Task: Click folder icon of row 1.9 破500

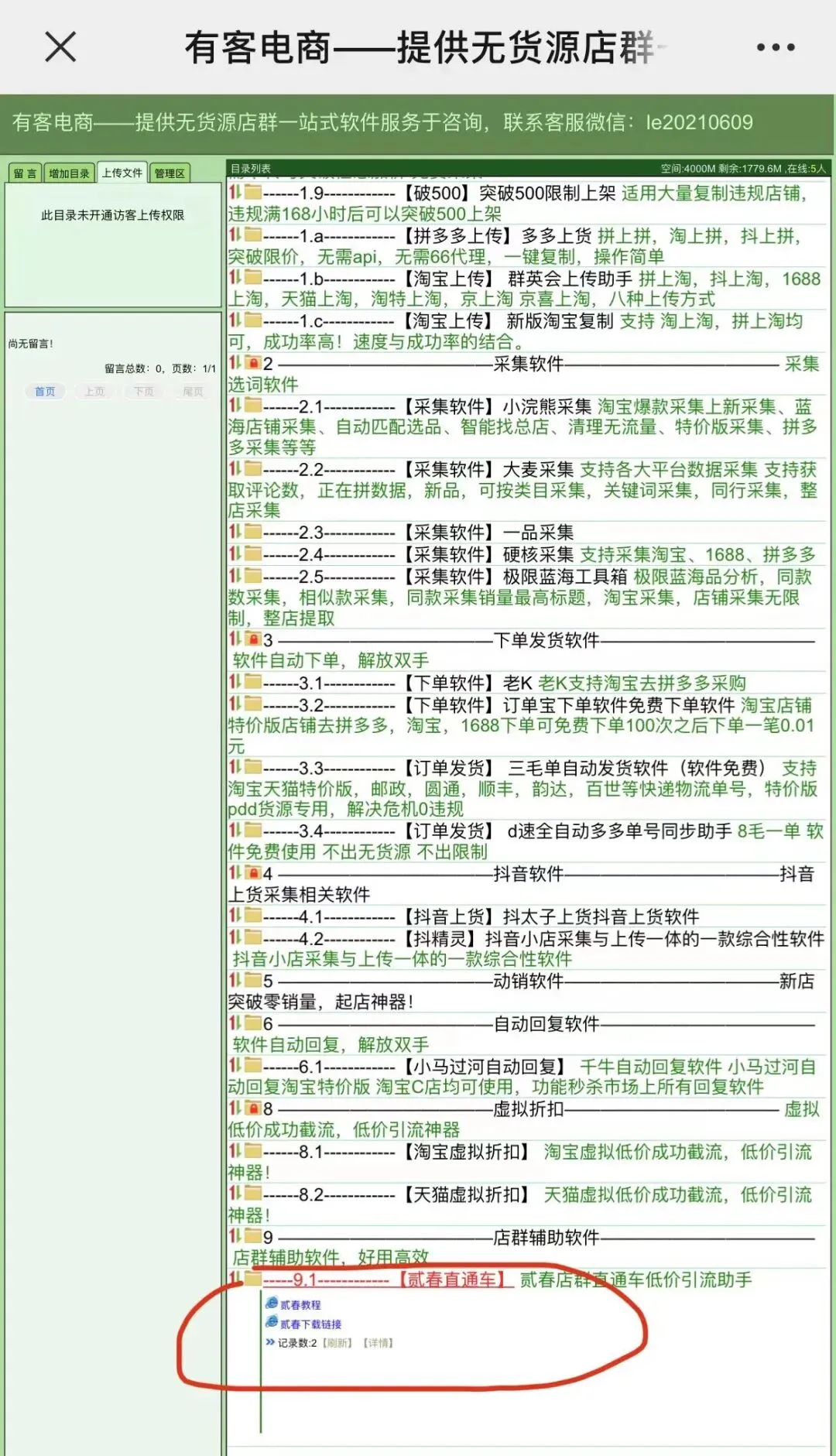Action: pyautogui.click(x=253, y=191)
